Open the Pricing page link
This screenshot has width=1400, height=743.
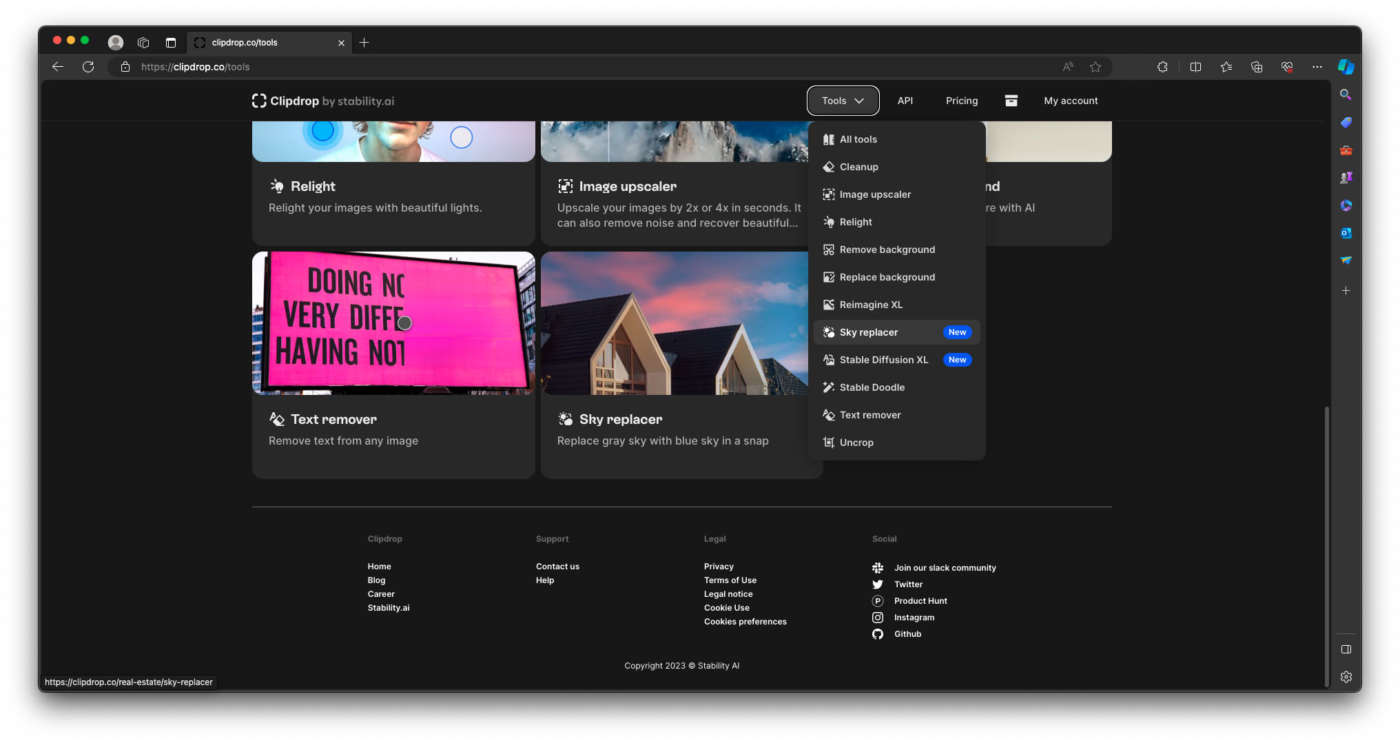pyautogui.click(x=961, y=101)
